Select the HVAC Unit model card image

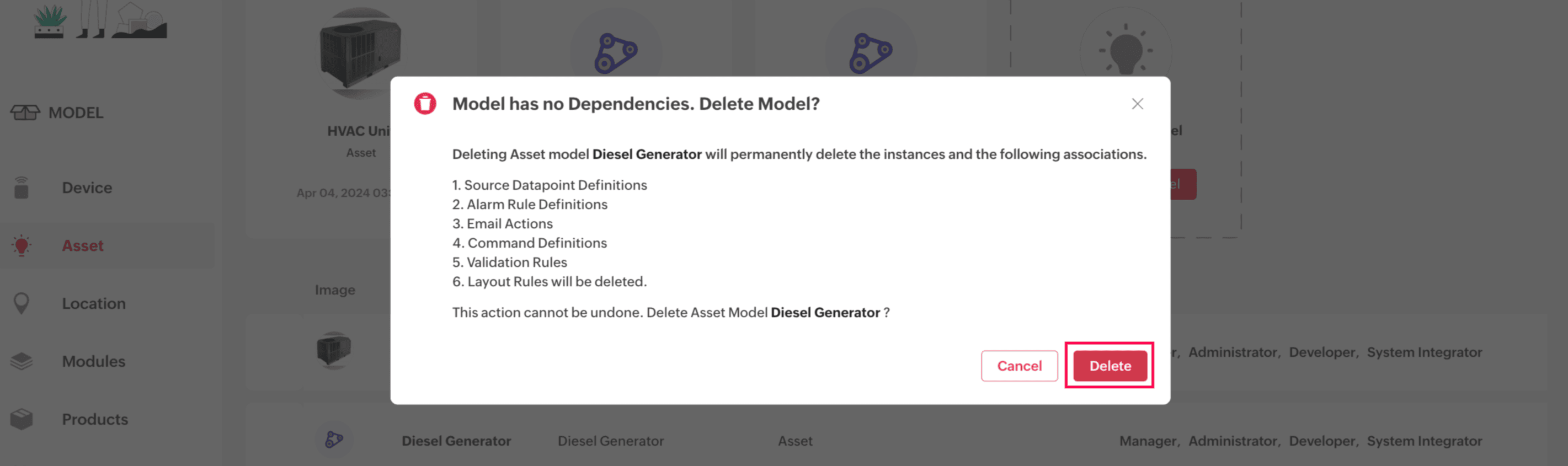(360, 52)
